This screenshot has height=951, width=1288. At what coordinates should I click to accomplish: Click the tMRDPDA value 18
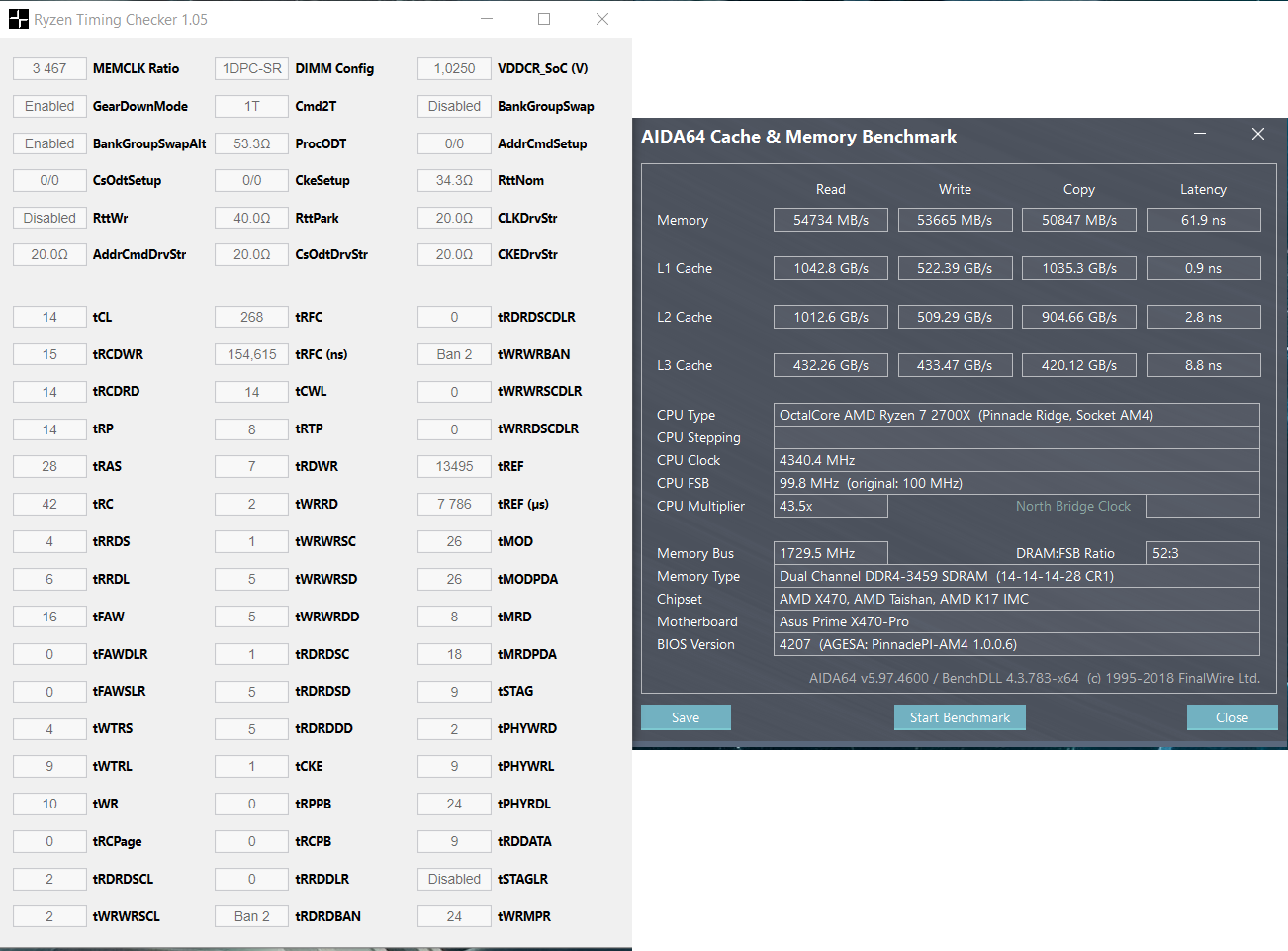pos(454,654)
